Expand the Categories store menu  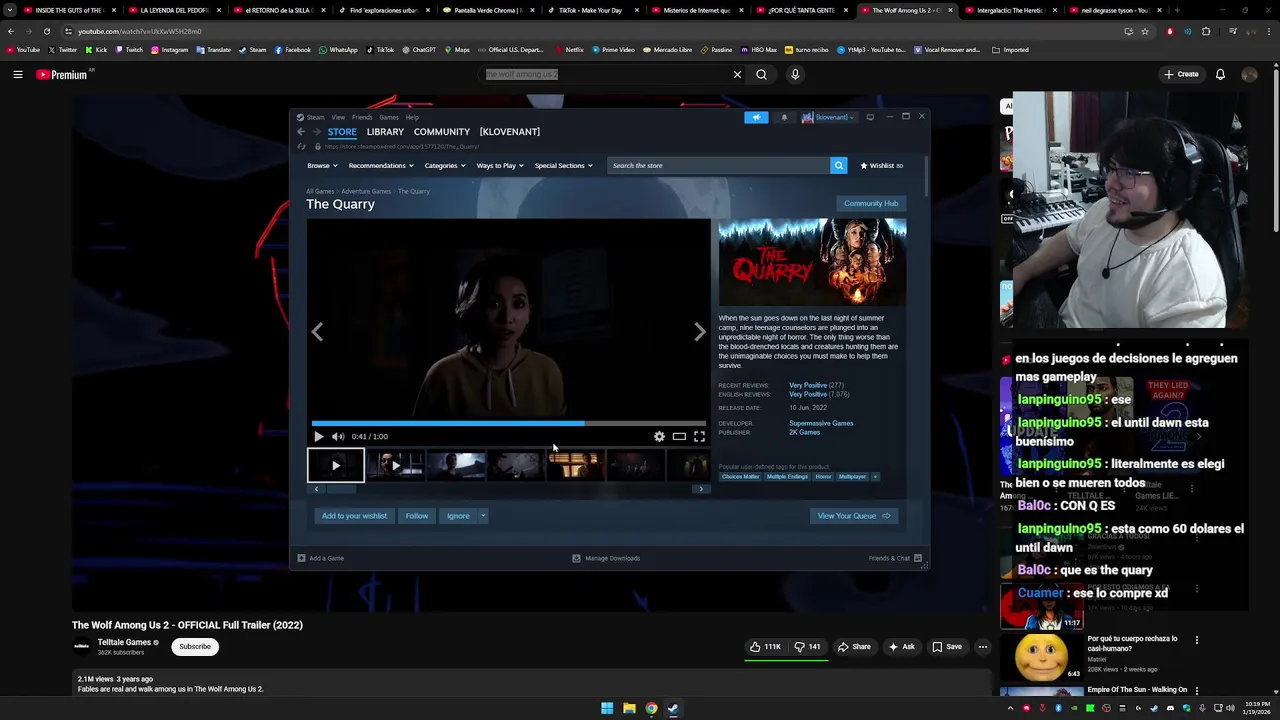click(445, 165)
